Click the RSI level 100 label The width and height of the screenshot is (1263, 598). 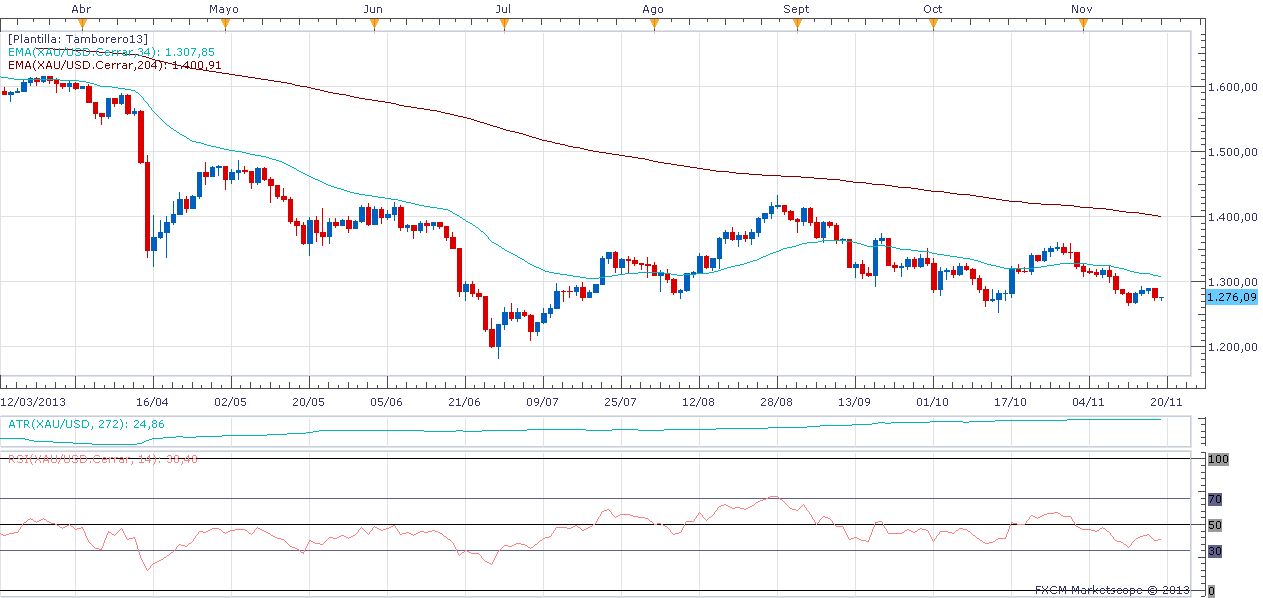pos(1217,459)
